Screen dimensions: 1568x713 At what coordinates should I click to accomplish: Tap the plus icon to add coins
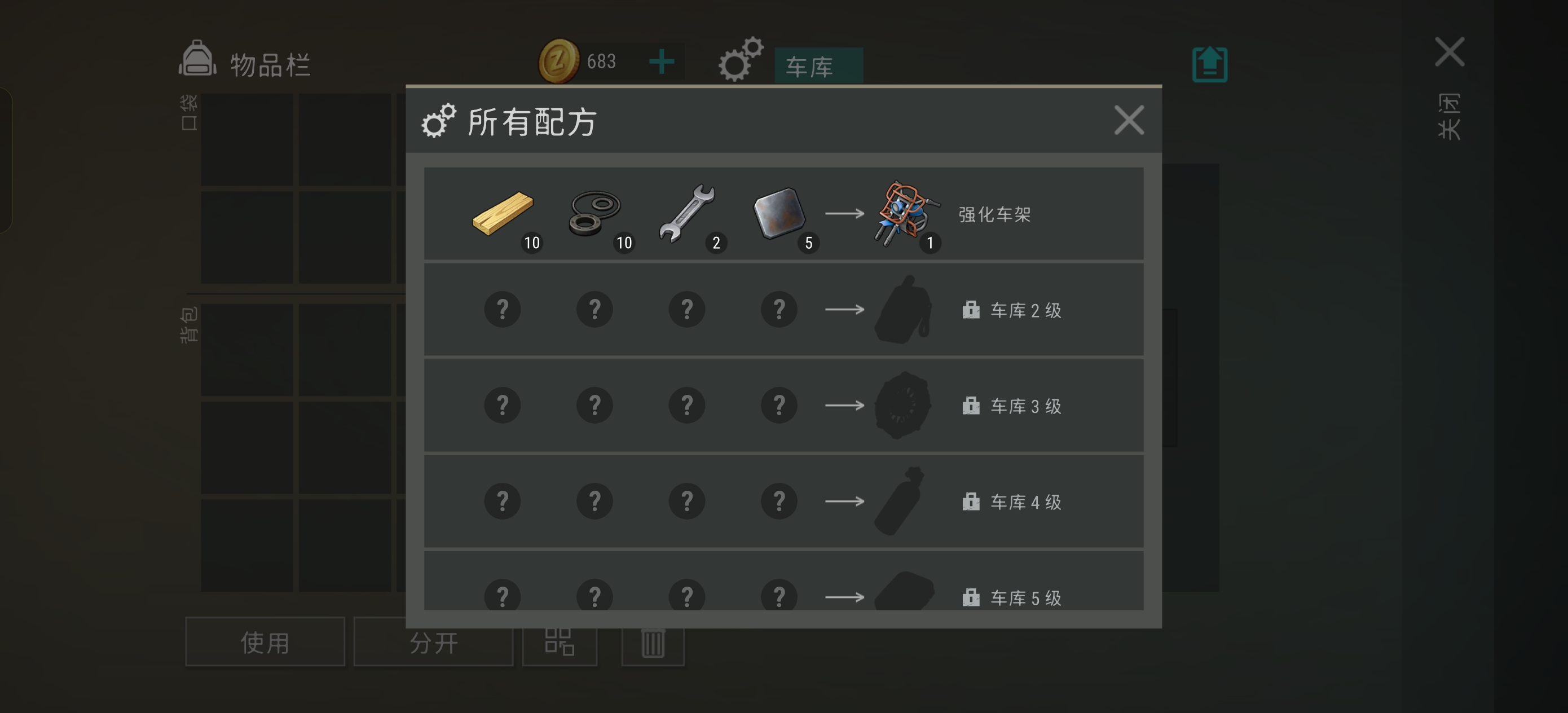(662, 61)
